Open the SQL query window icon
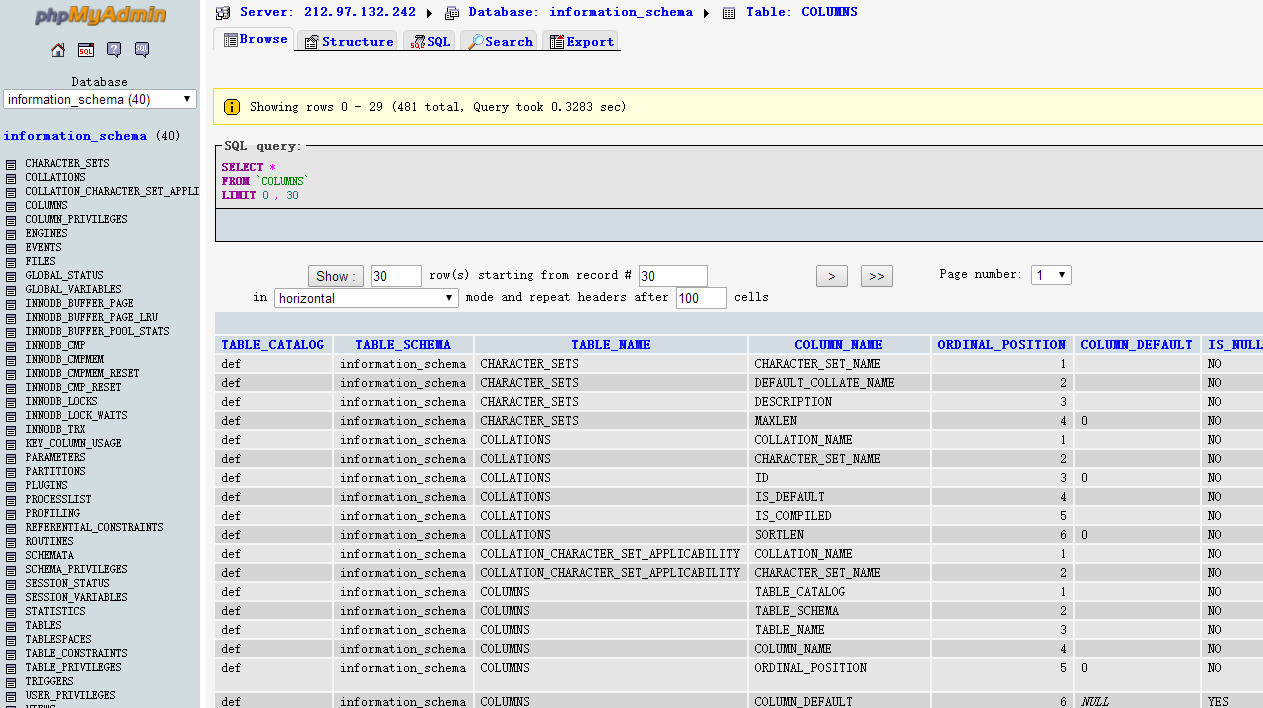This screenshot has height=708, width=1263. (x=86, y=50)
